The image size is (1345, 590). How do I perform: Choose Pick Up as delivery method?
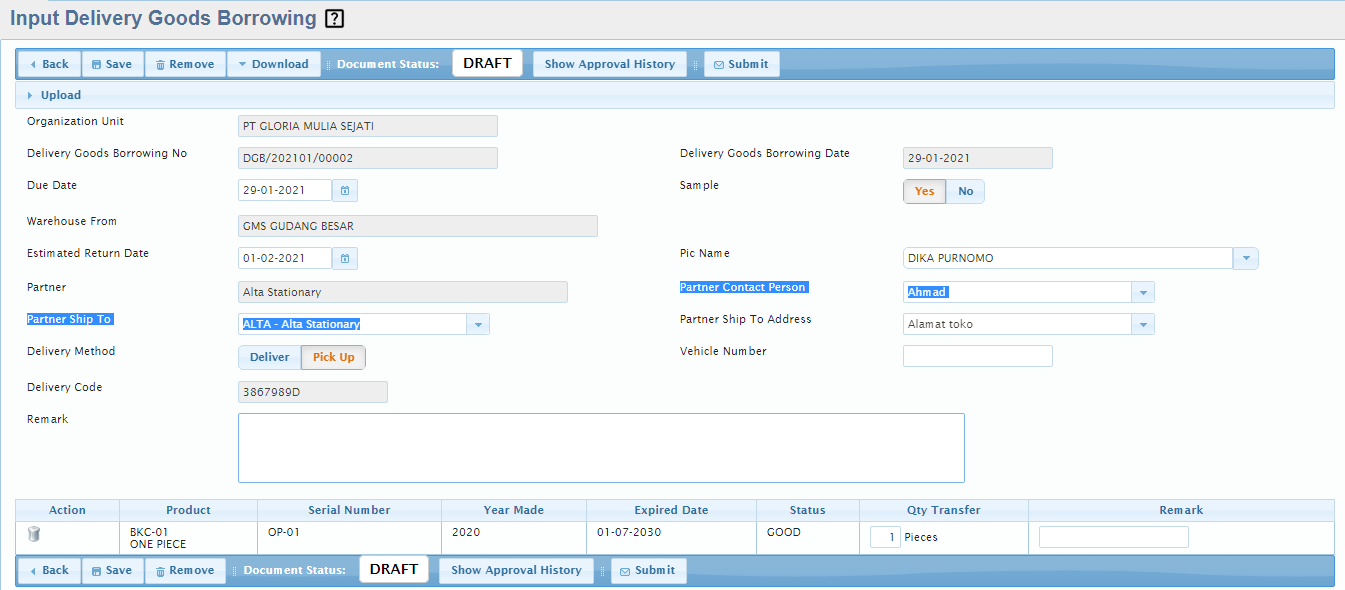[x=333, y=357]
